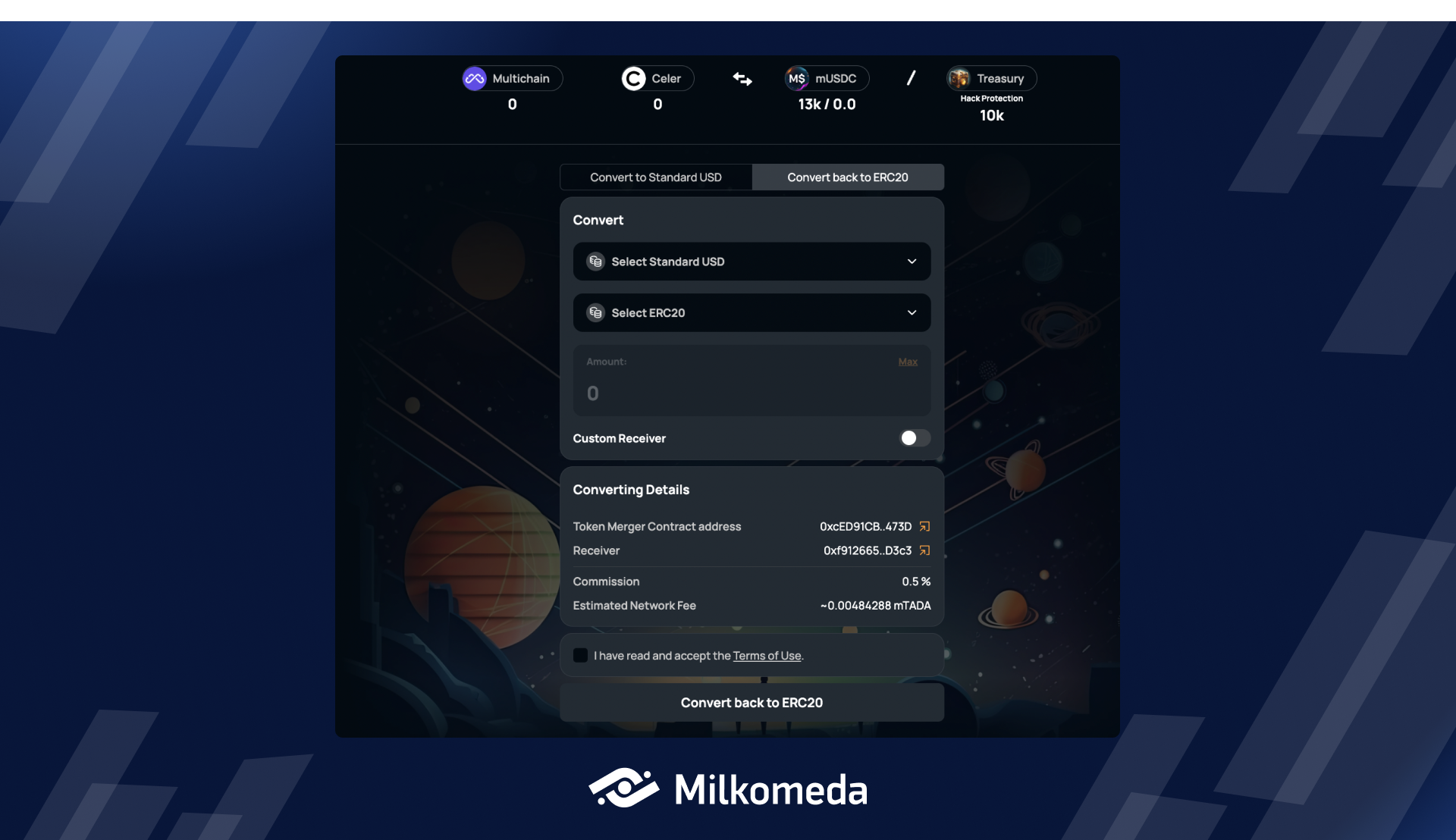Click the Max amount selector
1456x840 pixels.
(908, 361)
